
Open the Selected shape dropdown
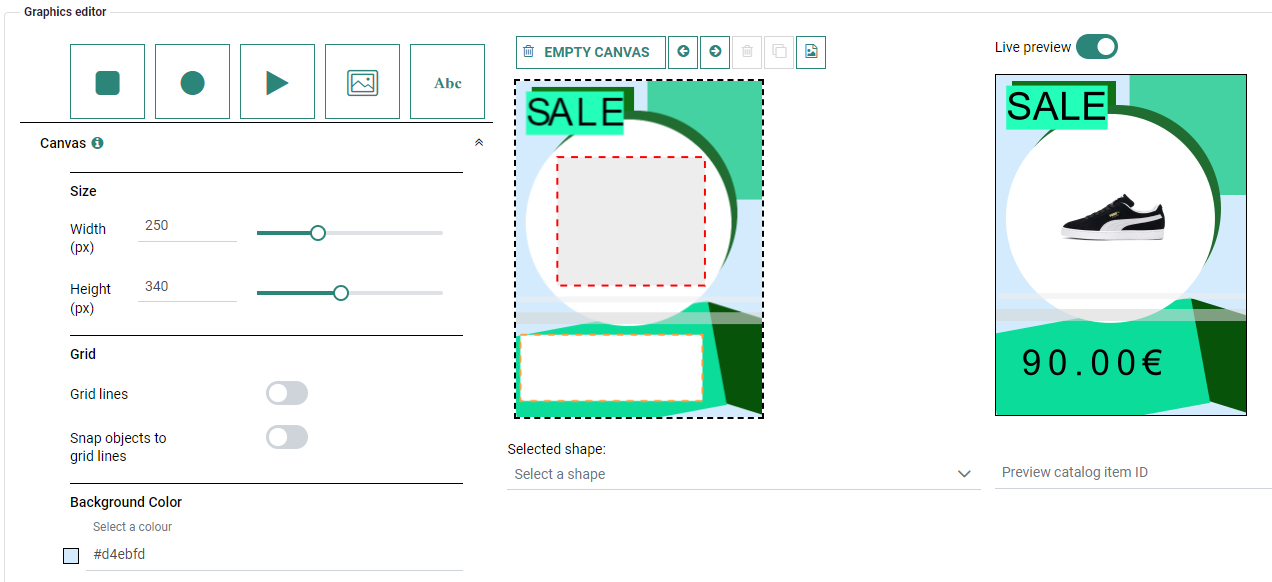pyautogui.click(x=742, y=474)
